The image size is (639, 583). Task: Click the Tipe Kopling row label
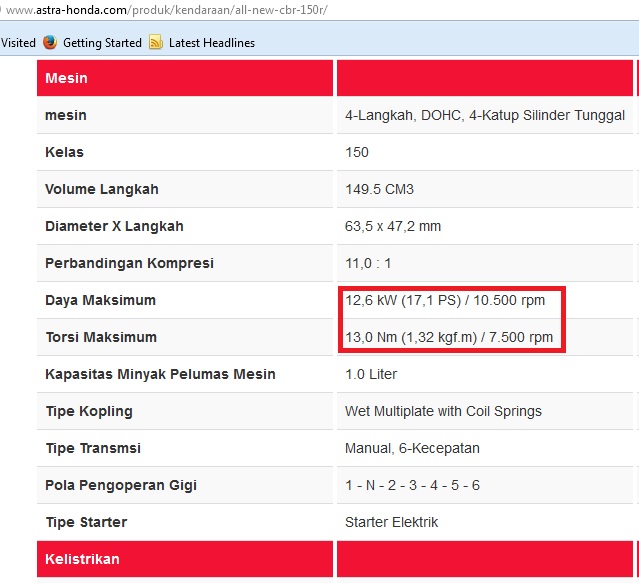click(x=88, y=411)
